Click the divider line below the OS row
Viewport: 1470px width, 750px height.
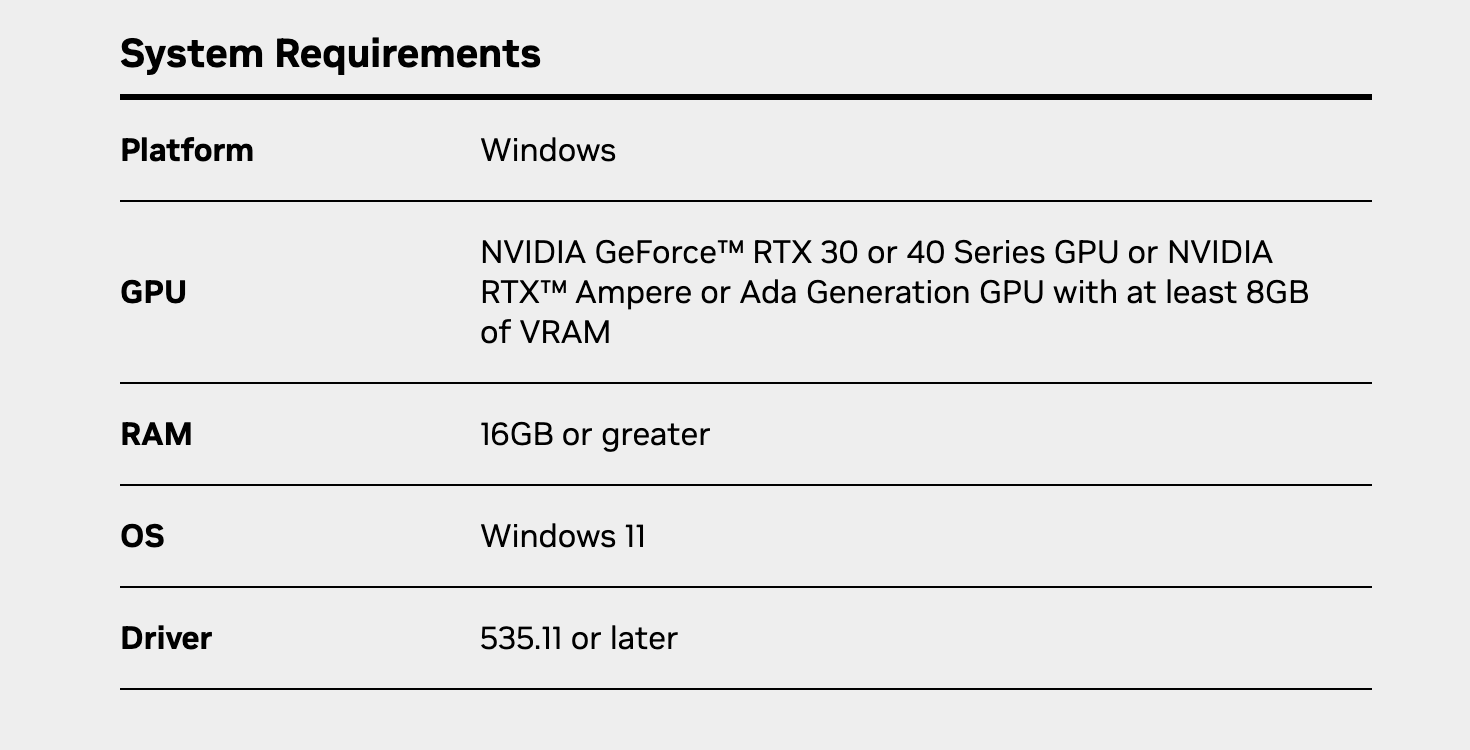pos(746,587)
